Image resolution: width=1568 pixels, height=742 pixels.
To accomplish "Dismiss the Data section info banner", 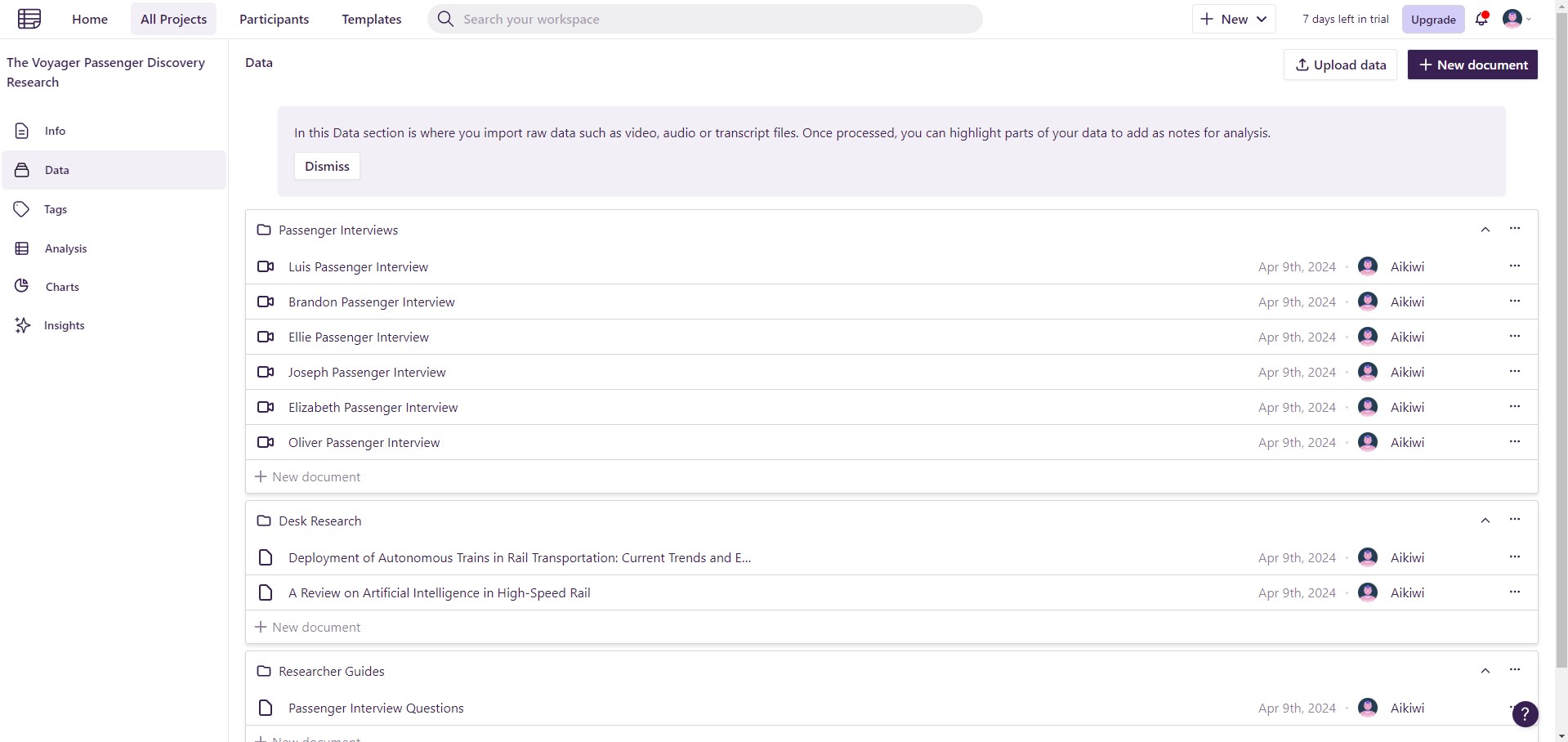I will point(327,166).
